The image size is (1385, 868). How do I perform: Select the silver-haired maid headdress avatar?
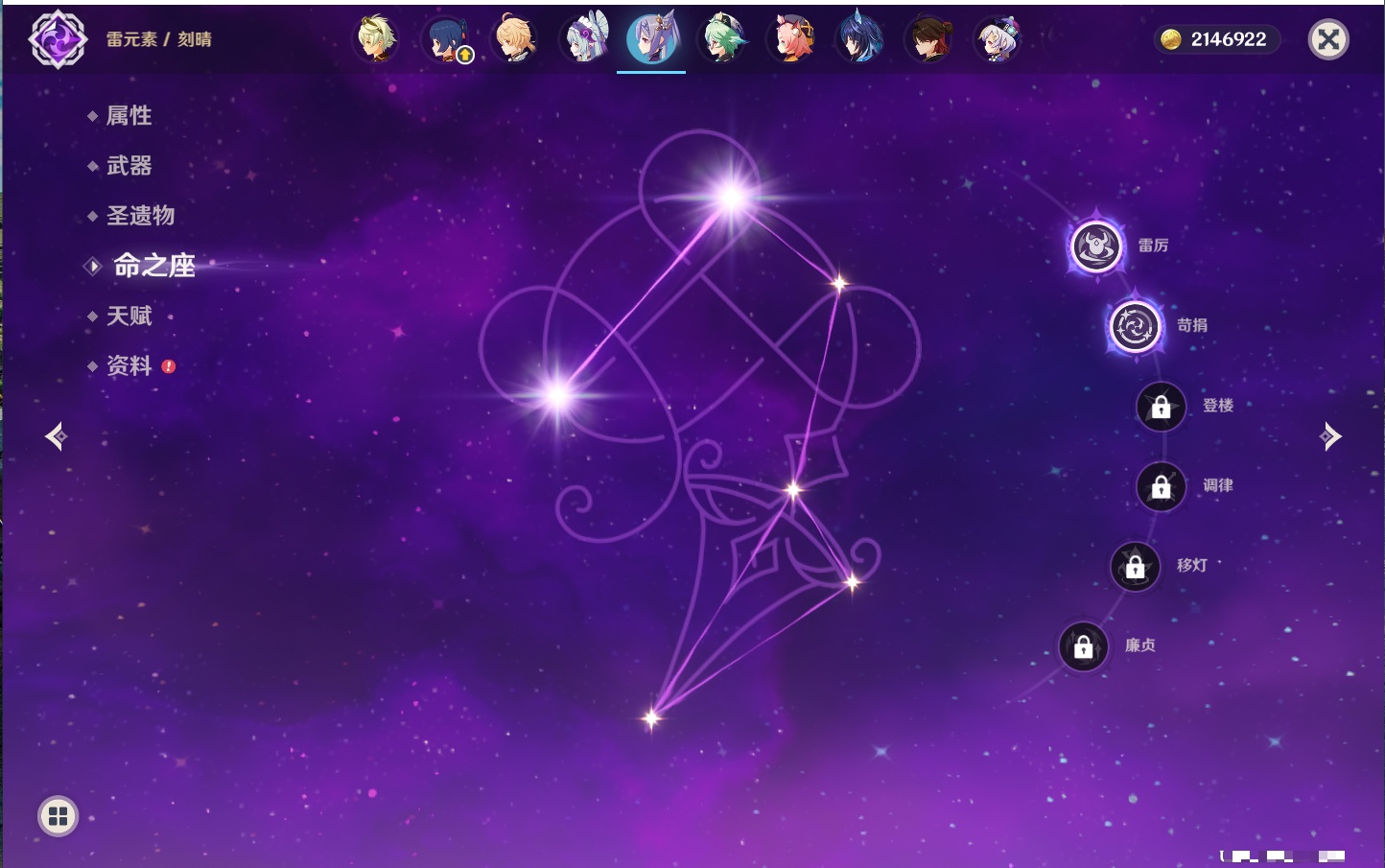pos(584,39)
